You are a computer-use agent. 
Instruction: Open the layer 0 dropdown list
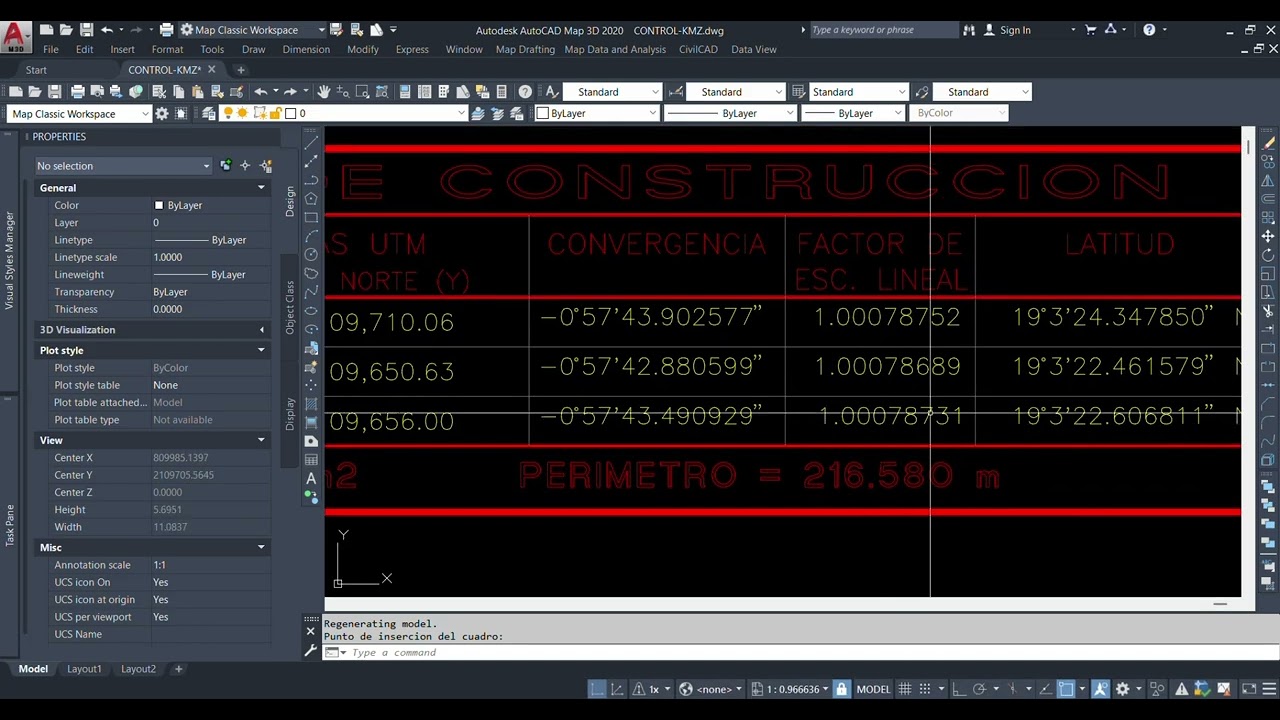tap(376, 114)
